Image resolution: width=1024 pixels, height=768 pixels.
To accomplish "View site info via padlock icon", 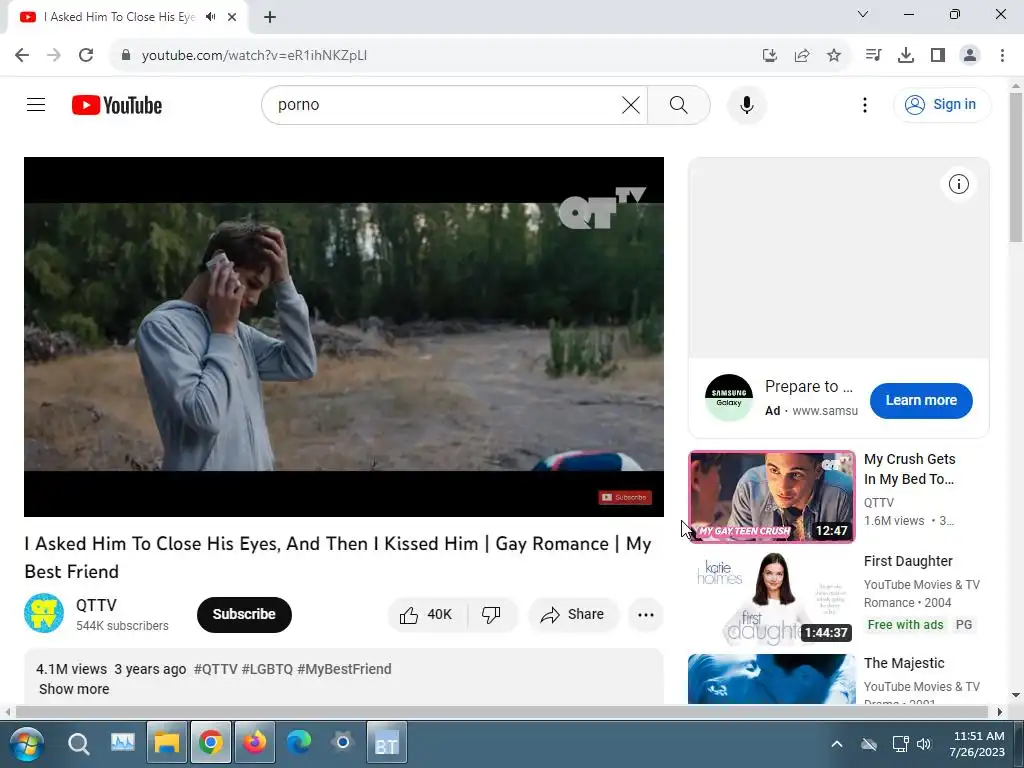I will 126,55.
